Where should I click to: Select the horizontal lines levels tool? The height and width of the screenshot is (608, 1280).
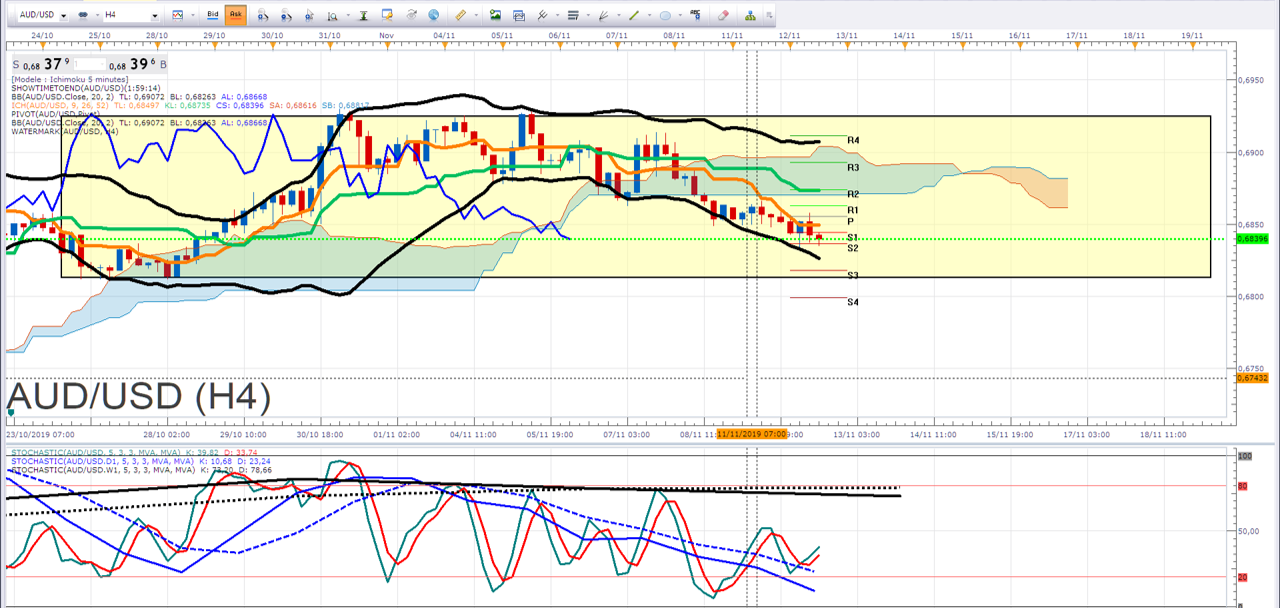573,15
